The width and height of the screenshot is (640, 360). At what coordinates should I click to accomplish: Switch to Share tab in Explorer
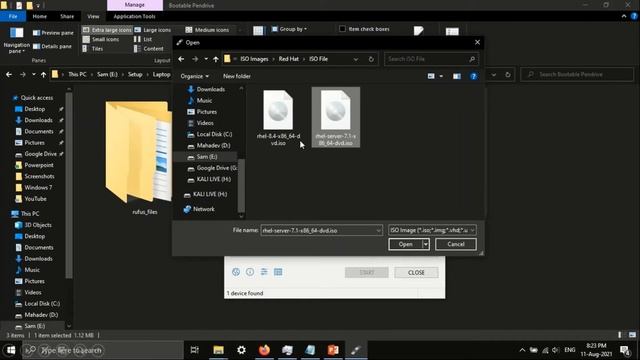(x=67, y=16)
